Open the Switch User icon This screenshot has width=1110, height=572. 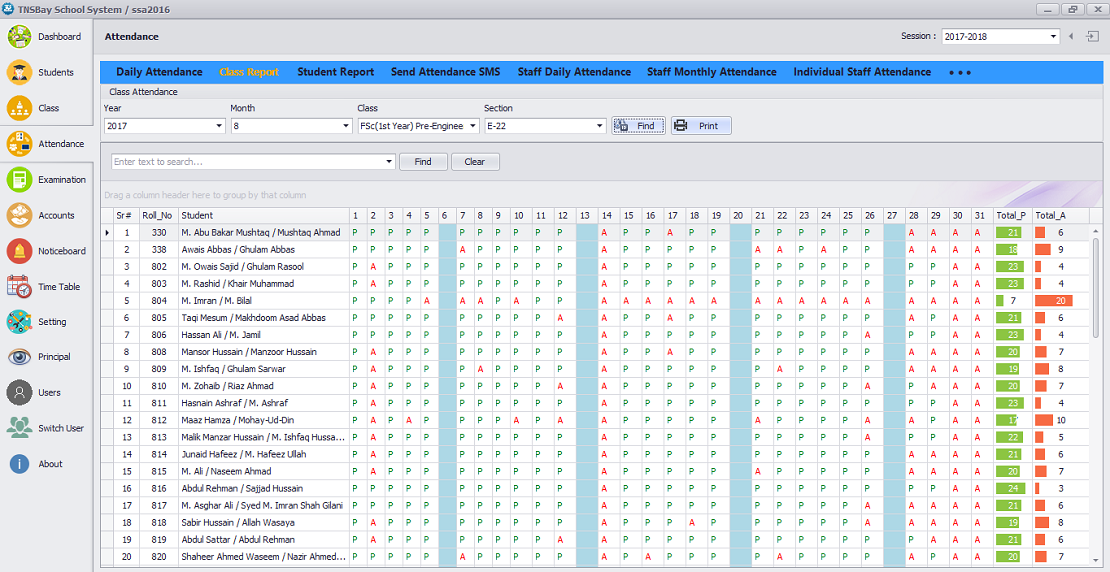click(x=20, y=428)
